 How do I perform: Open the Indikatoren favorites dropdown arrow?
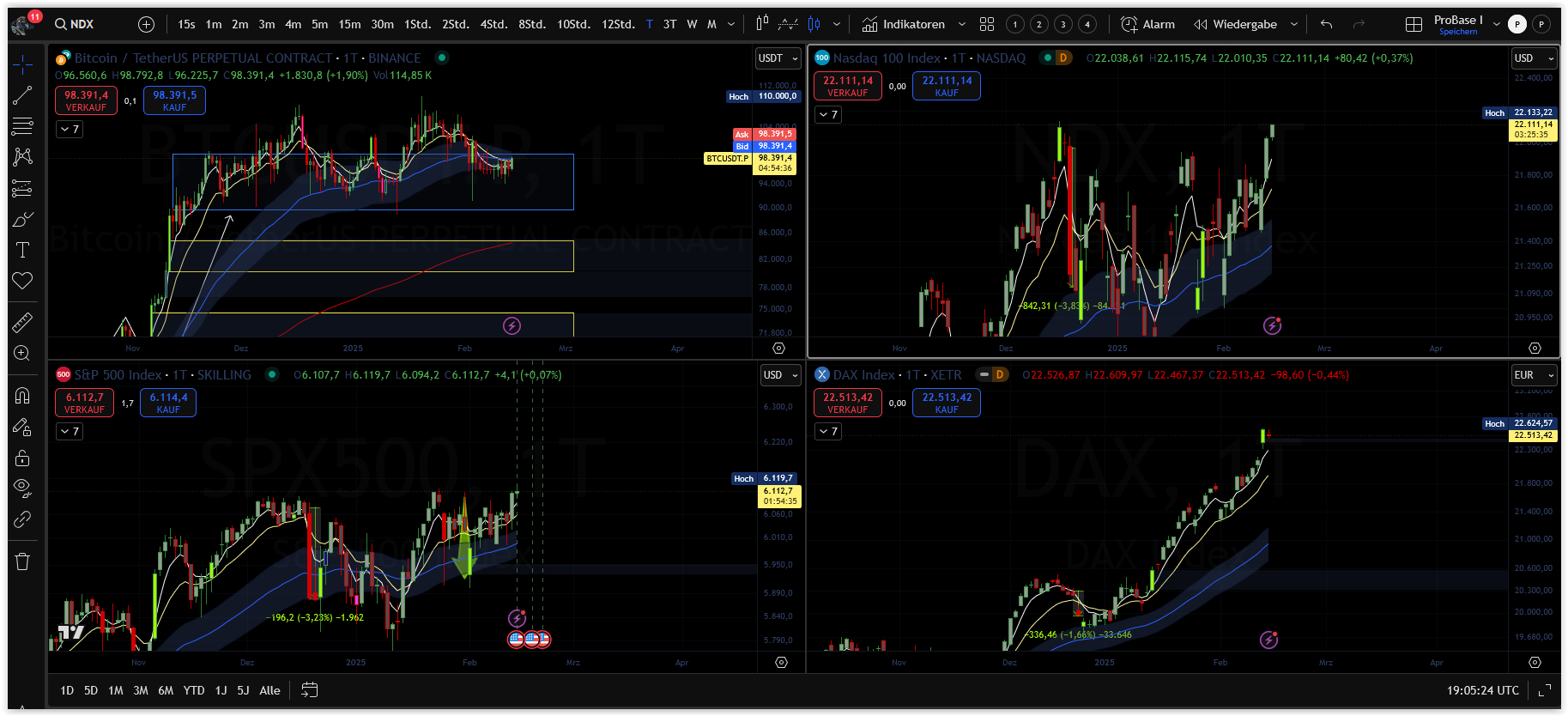(961, 24)
